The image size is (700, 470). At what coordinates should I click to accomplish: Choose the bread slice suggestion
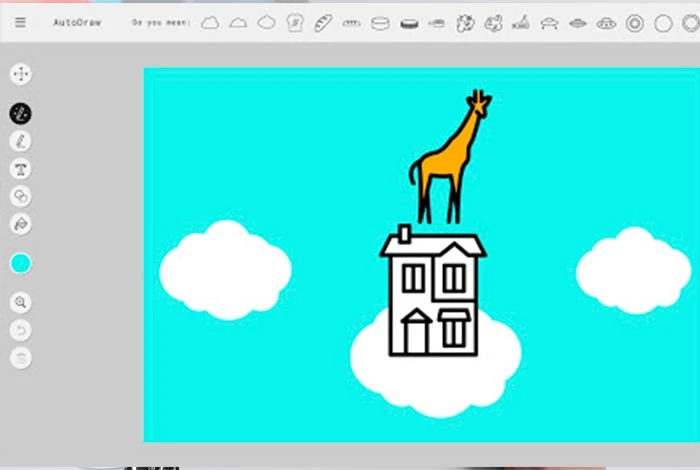click(x=295, y=22)
